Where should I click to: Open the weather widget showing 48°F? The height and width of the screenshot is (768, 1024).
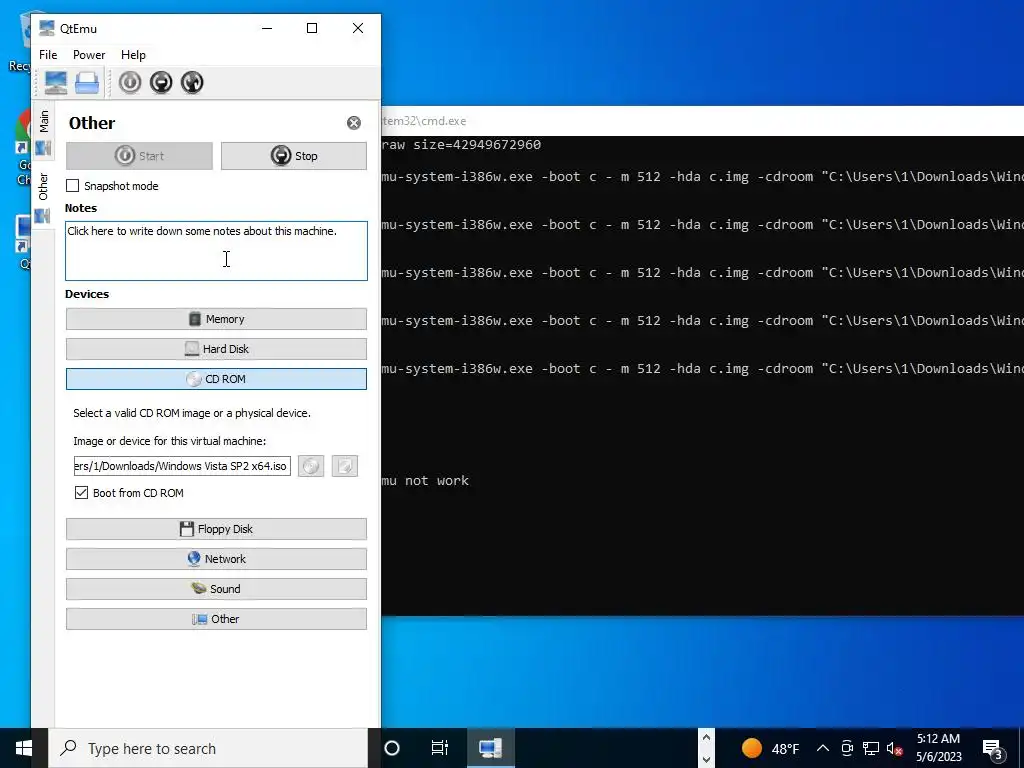coord(771,748)
